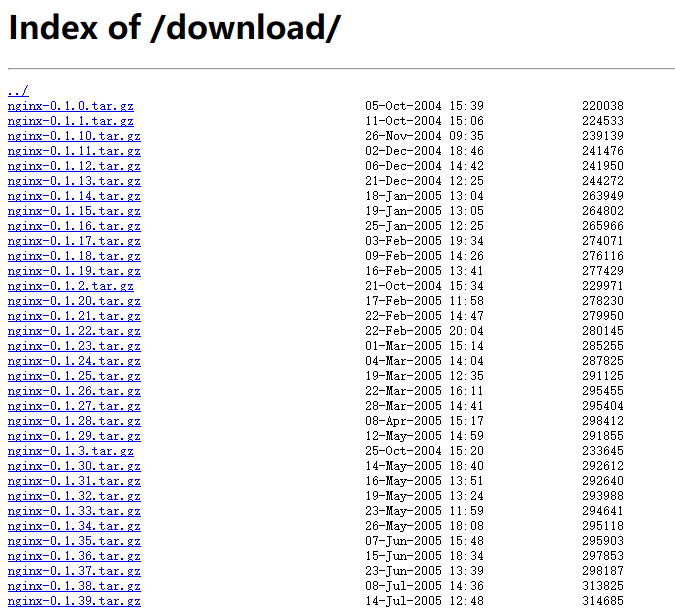Image resolution: width=675 pixels, height=610 pixels.
Task: Download nginx-0.1.3.tar.gz
Action: pos(71,451)
